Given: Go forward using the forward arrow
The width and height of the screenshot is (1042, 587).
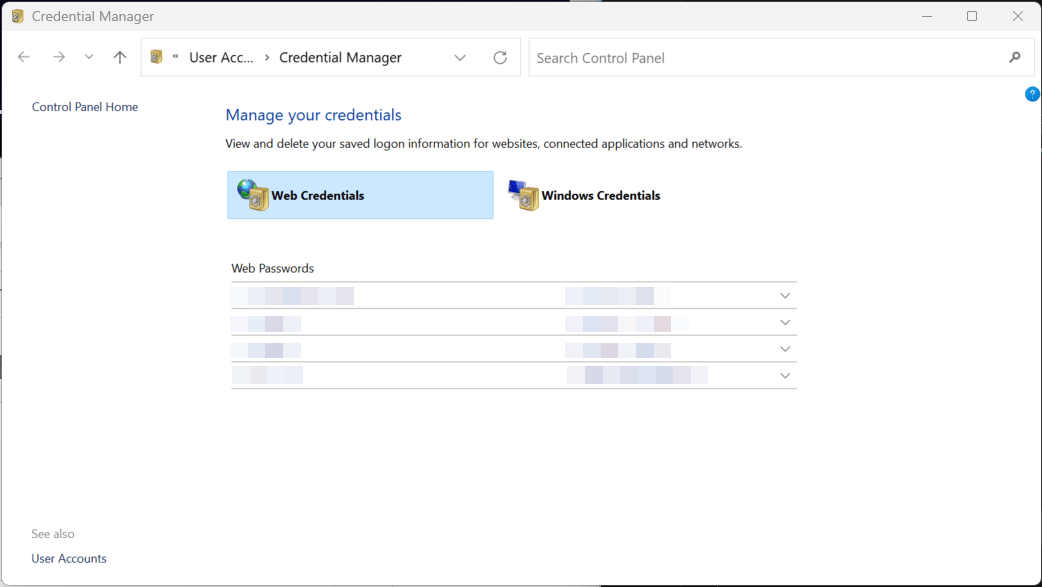Looking at the screenshot, I should pyautogui.click(x=58, y=57).
